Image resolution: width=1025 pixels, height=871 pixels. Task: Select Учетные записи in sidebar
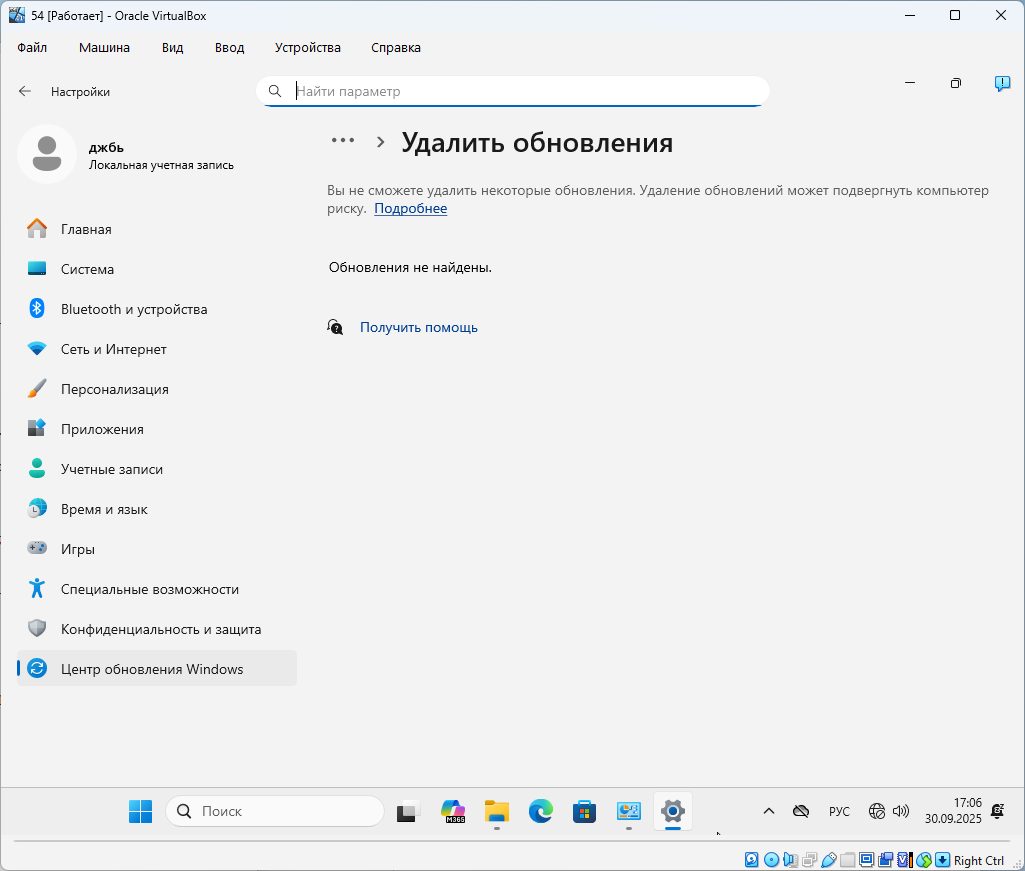[111, 469]
